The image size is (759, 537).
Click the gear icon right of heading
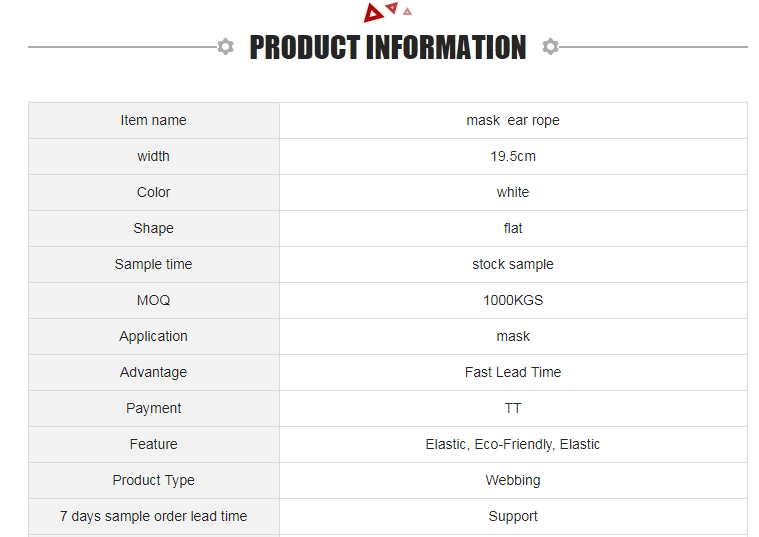click(550, 47)
